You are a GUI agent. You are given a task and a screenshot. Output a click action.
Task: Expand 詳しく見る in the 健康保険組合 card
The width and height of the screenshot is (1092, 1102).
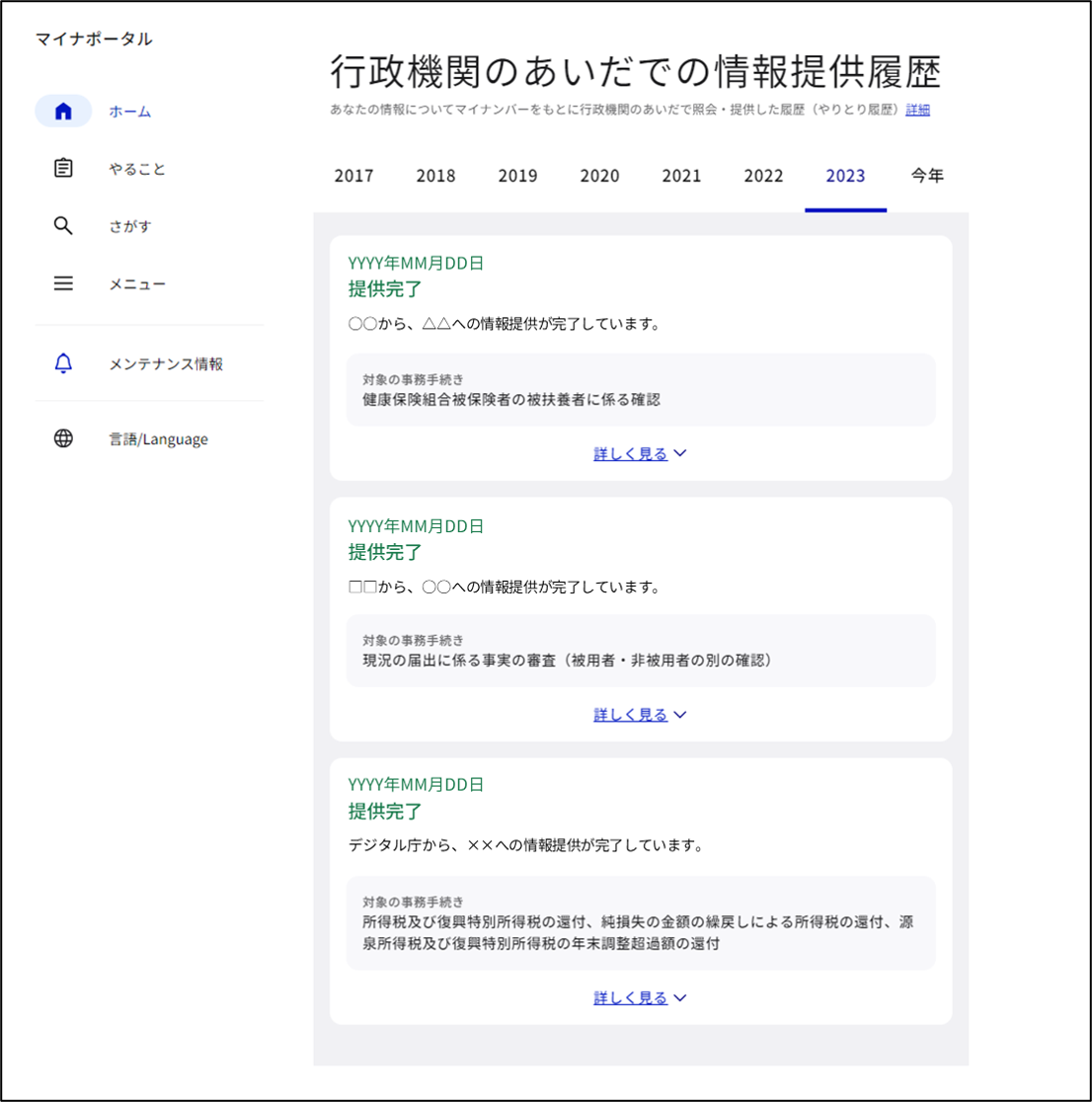point(640,454)
